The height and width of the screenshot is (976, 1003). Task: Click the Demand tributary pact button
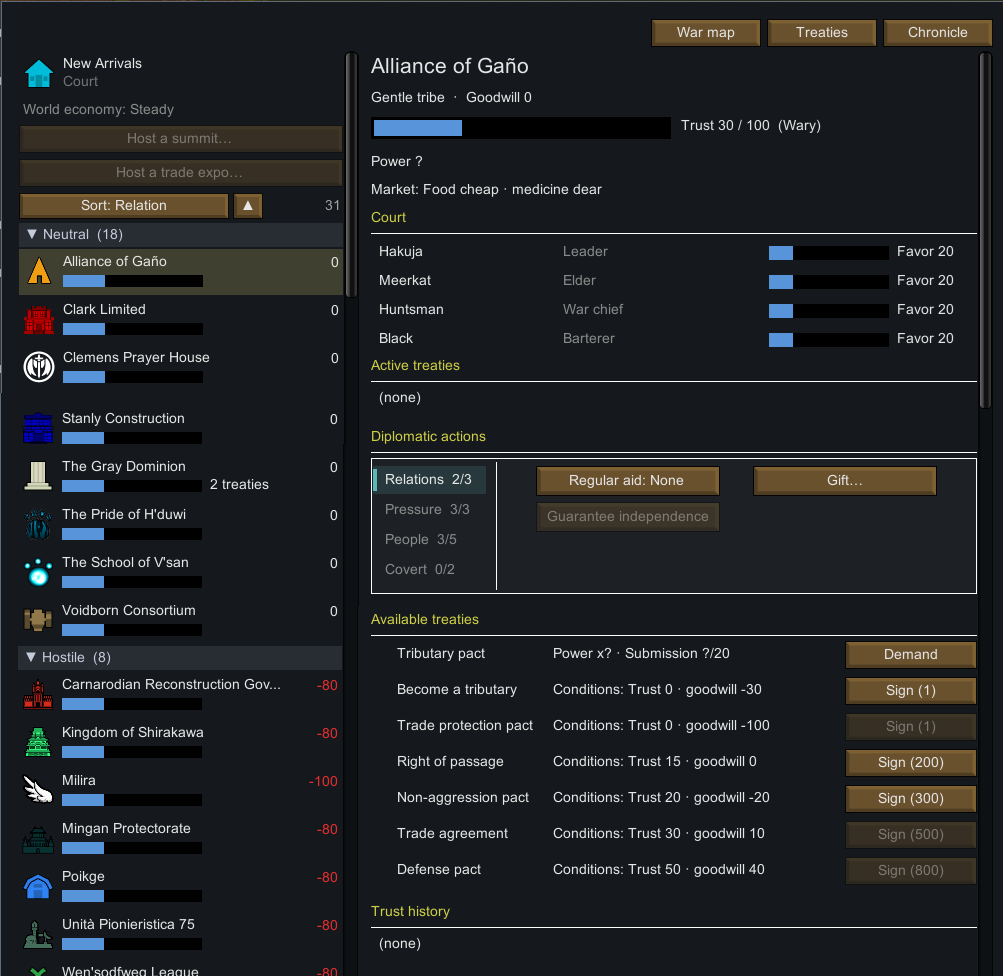point(910,654)
